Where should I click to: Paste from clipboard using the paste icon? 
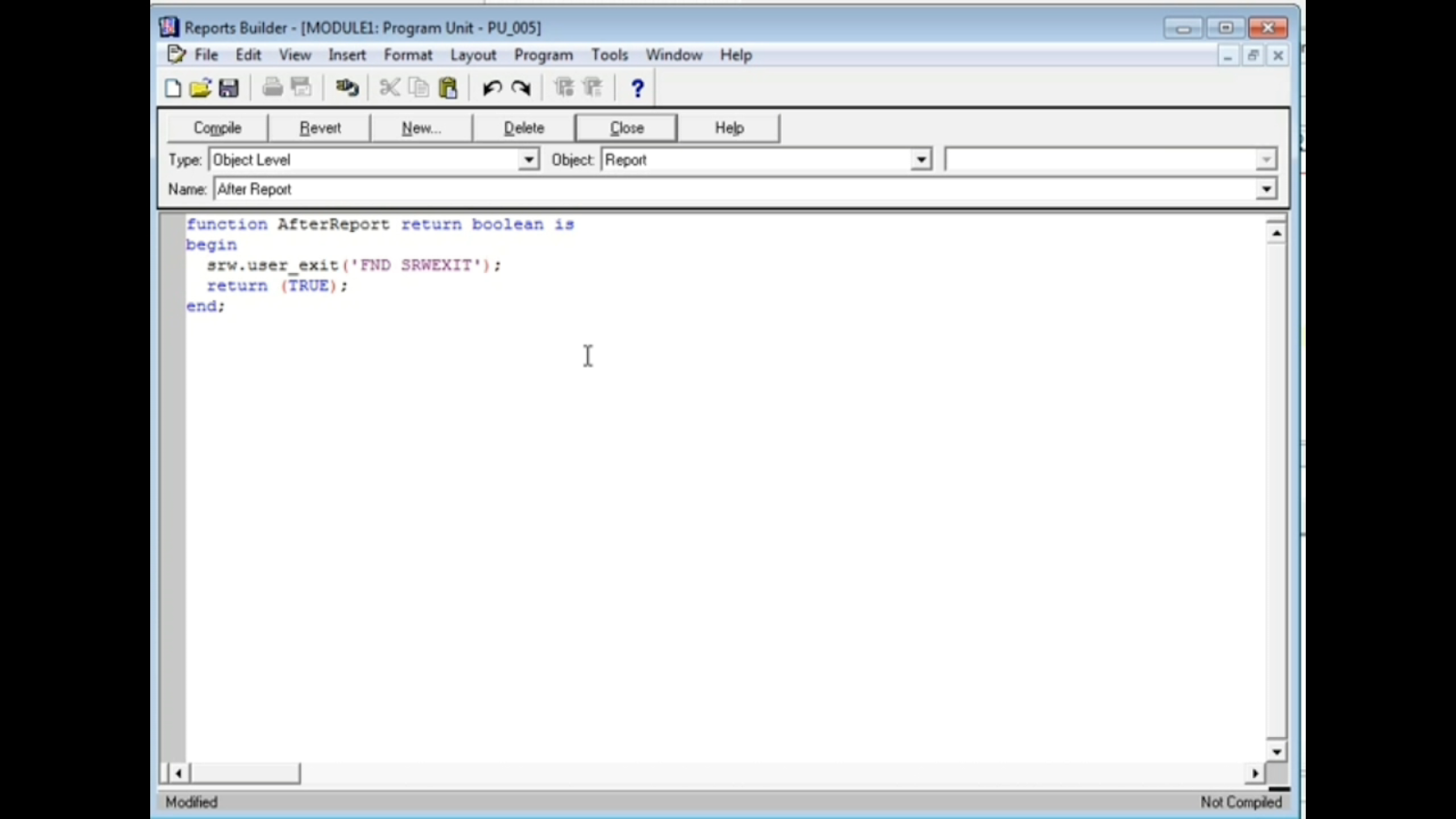coord(447,87)
